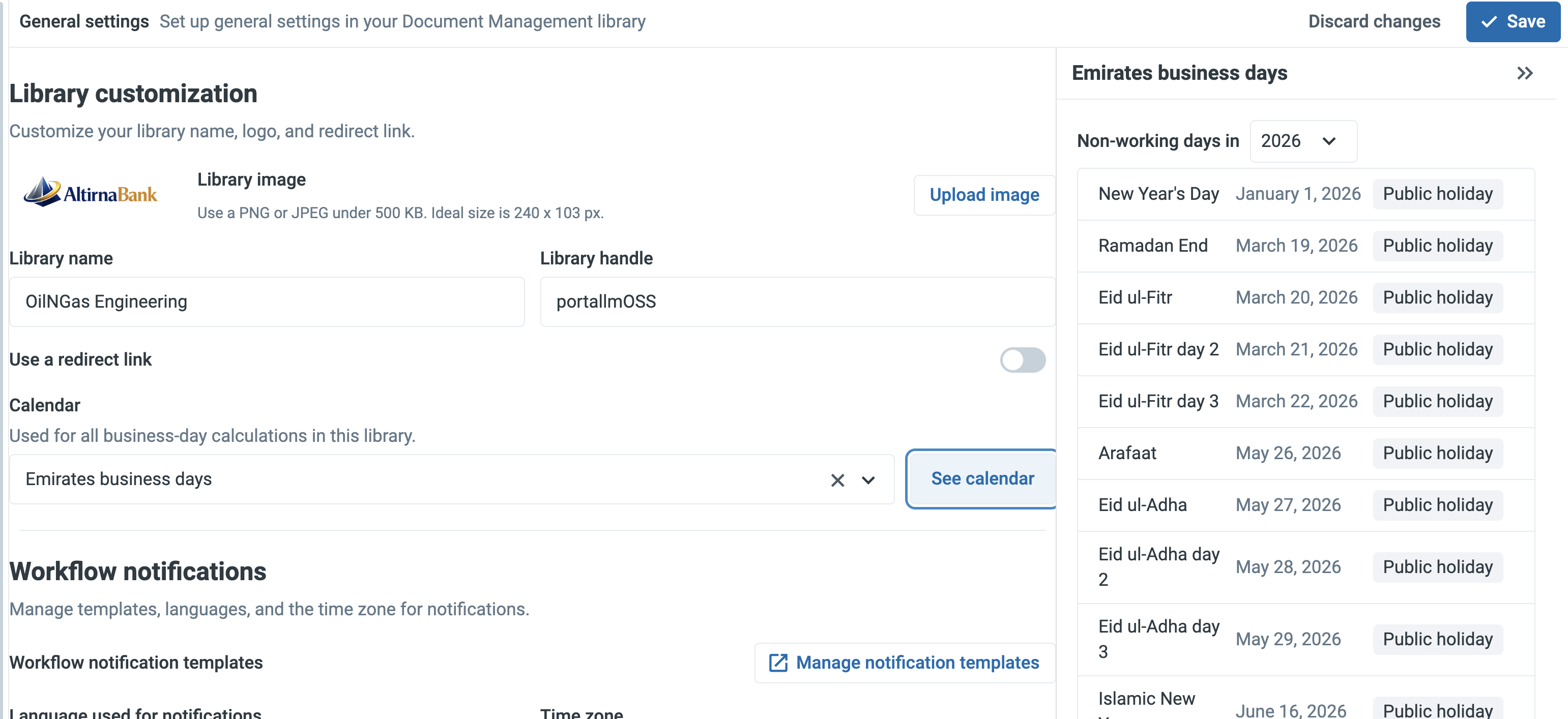Select the Ramadan End holiday name

(1153, 246)
